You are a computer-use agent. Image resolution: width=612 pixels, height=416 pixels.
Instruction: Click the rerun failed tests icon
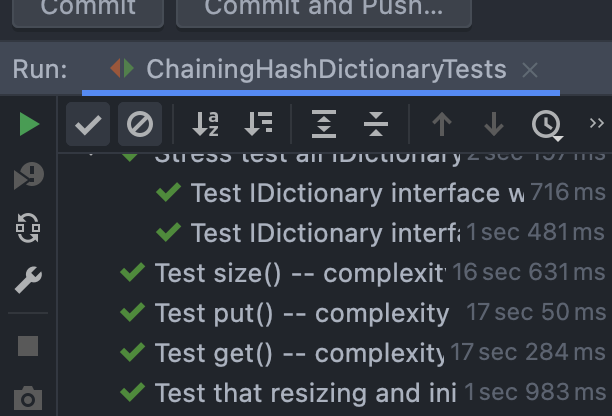tap(28, 177)
